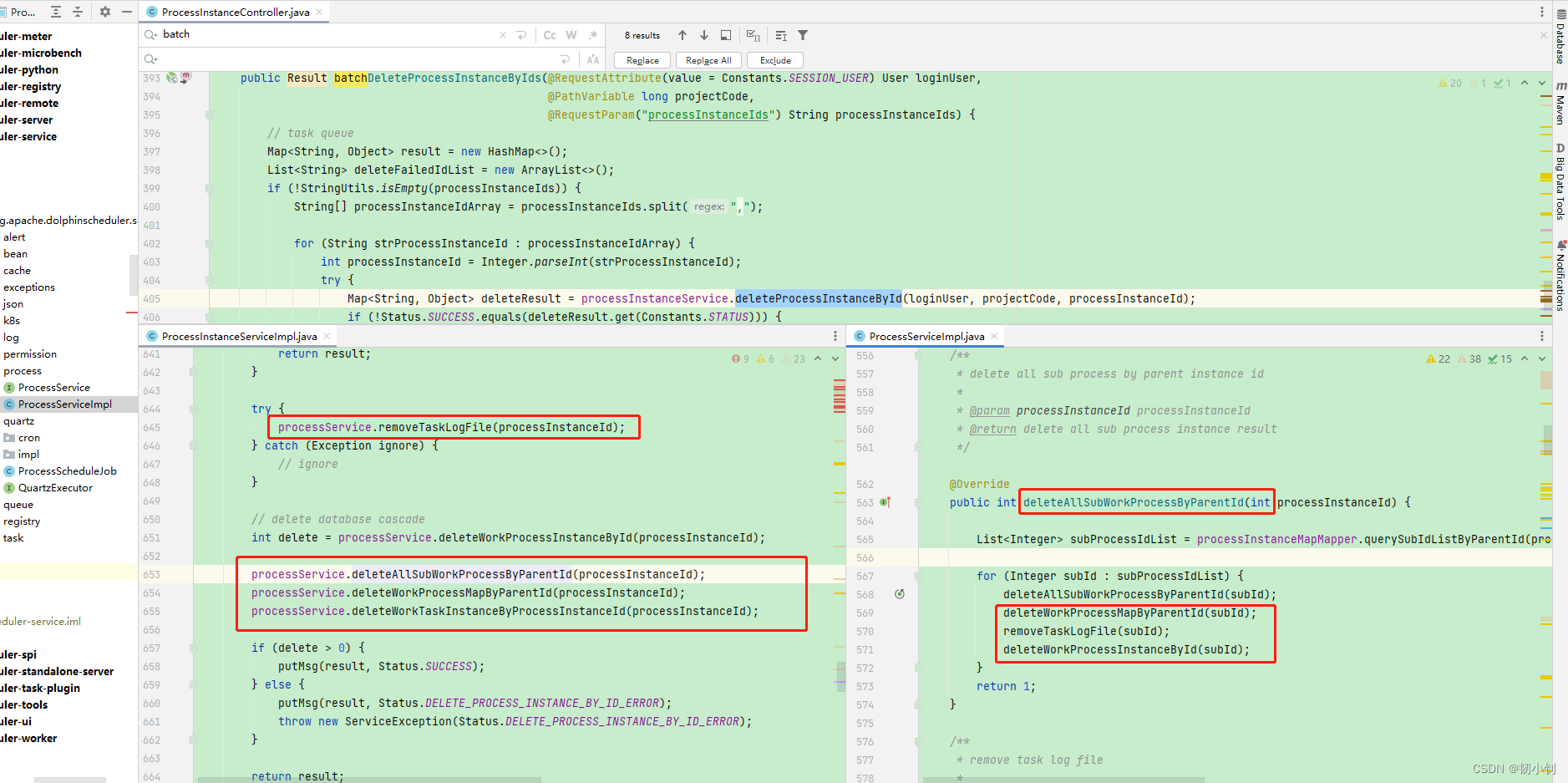
Task: Open the Database tool window
Action: click(1560, 35)
